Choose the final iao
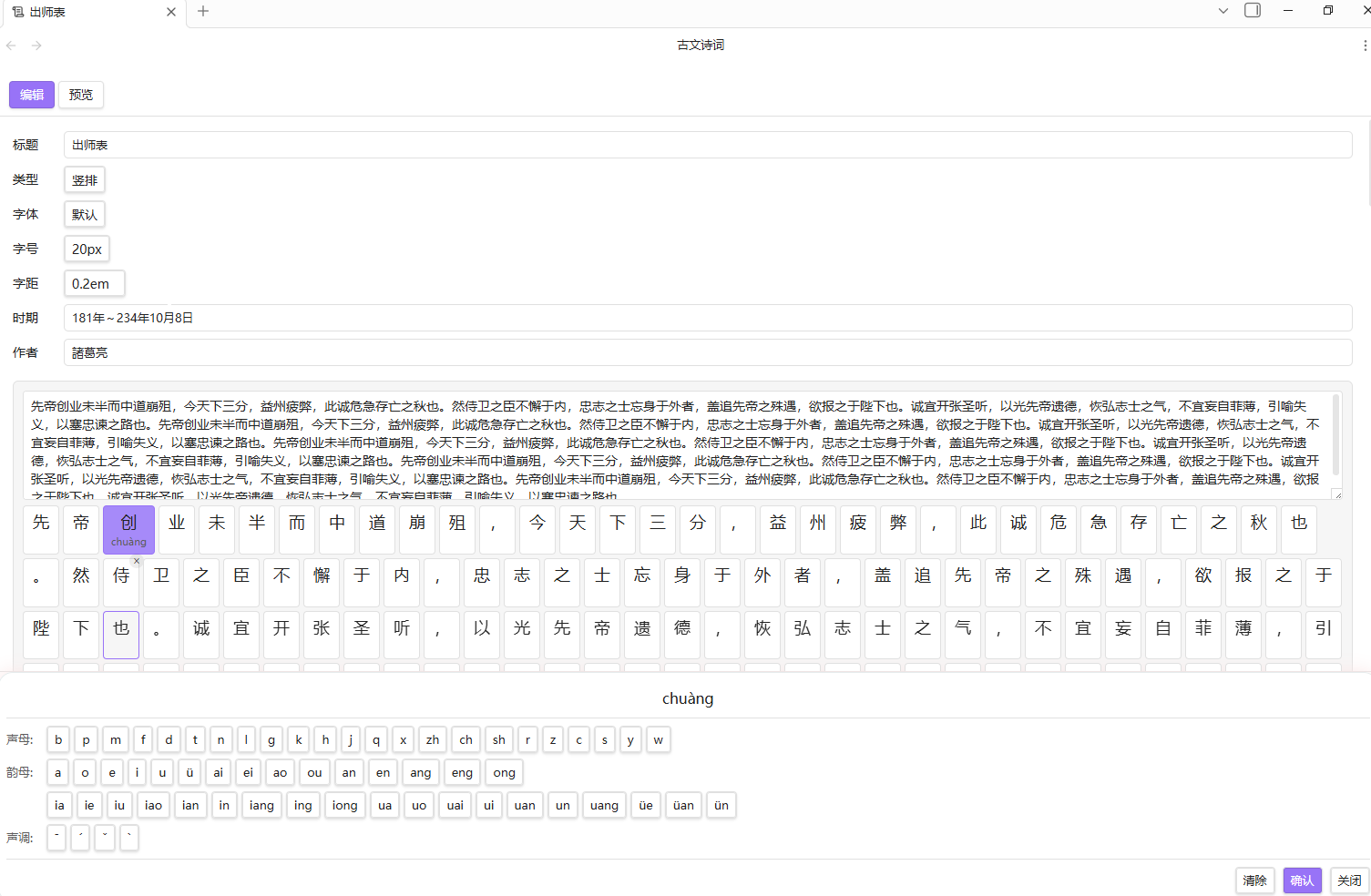The width and height of the screenshot is (1371, 896). pos(154,806)
